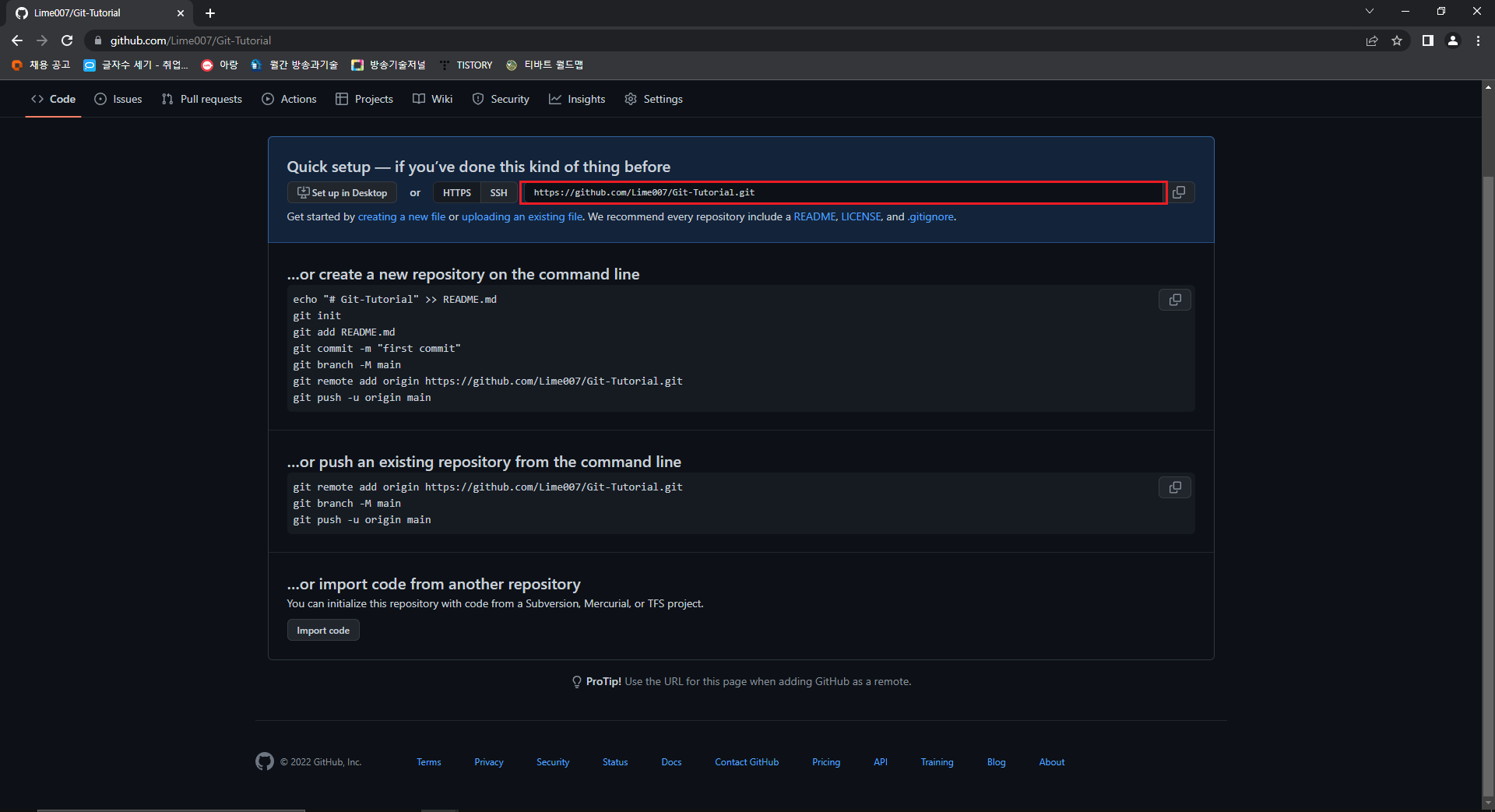Open the Wiki tab
Image resolution: width=1495 pixels, height=812 pixels.
(x=432, y=99)
